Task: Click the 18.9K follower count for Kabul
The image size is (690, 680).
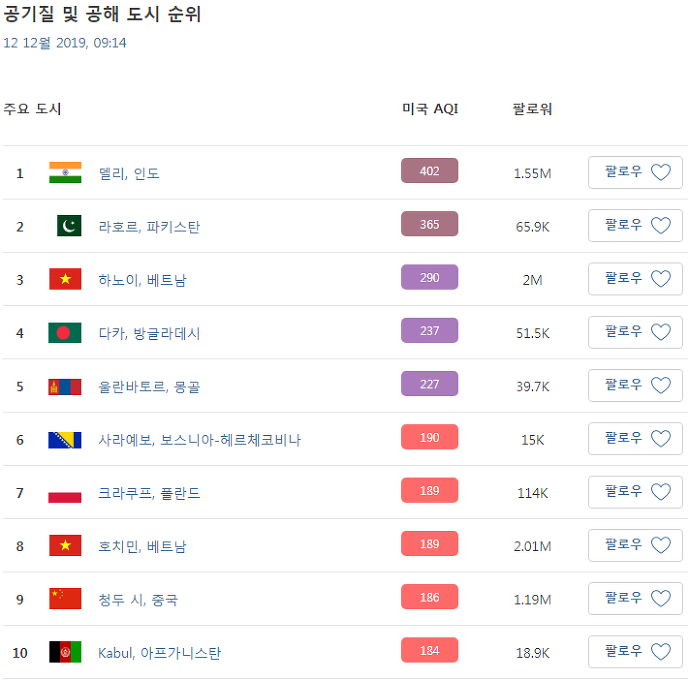Action: point(532,653)
